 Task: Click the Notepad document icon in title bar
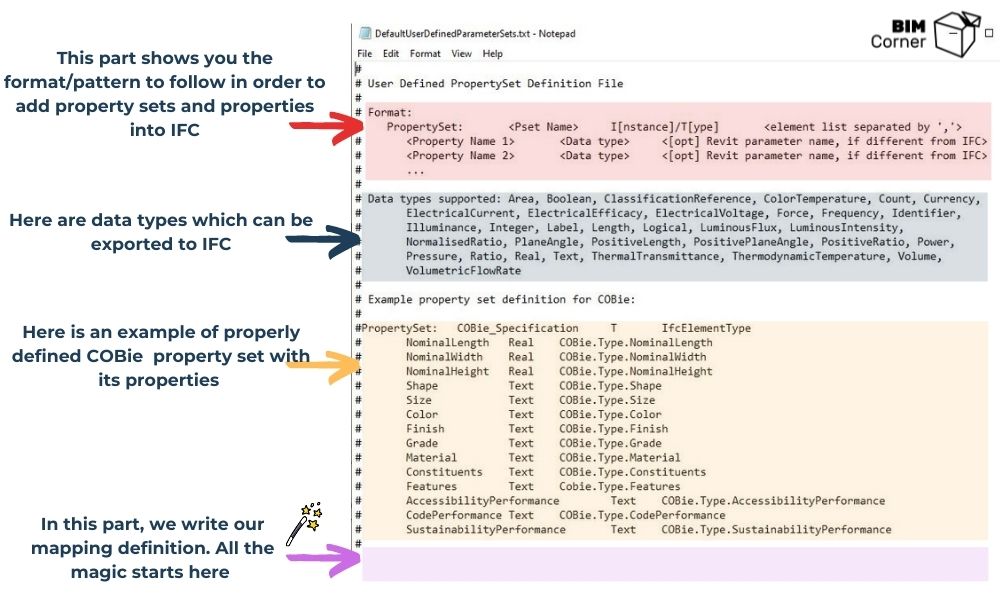coord(365,33)
